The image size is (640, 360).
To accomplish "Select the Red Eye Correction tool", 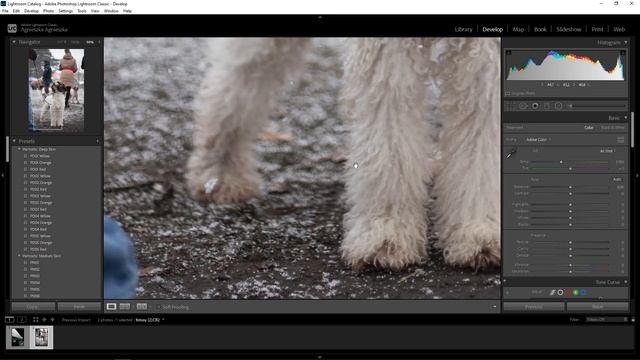I will tap(535, 106).
